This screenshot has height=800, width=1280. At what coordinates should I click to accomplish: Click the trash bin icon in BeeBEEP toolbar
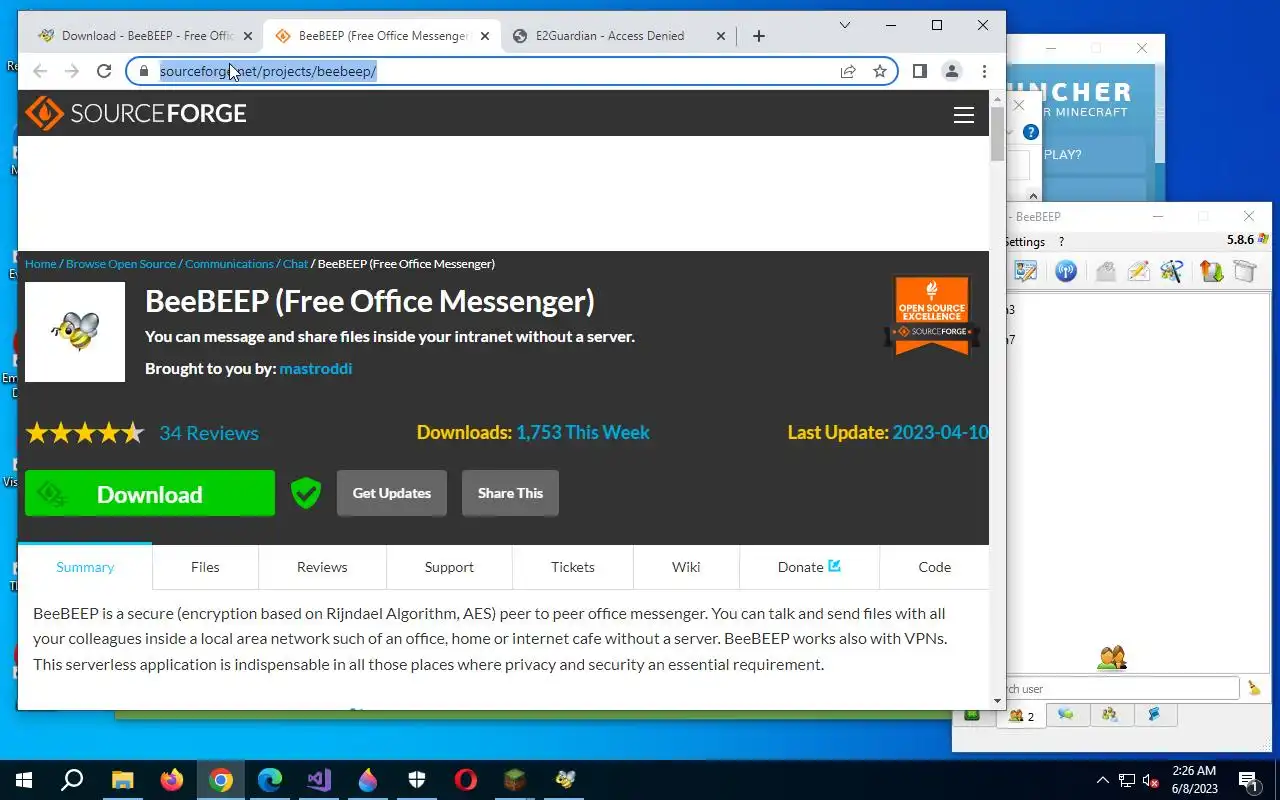tap(1244, 271)
